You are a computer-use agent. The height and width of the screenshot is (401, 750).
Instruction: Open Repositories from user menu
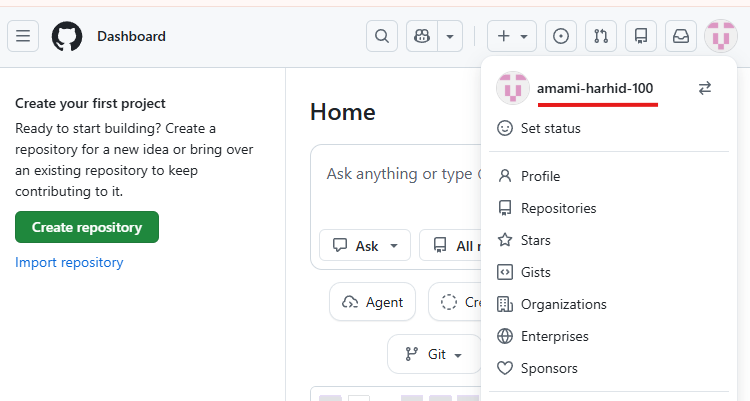click(608, 208)
